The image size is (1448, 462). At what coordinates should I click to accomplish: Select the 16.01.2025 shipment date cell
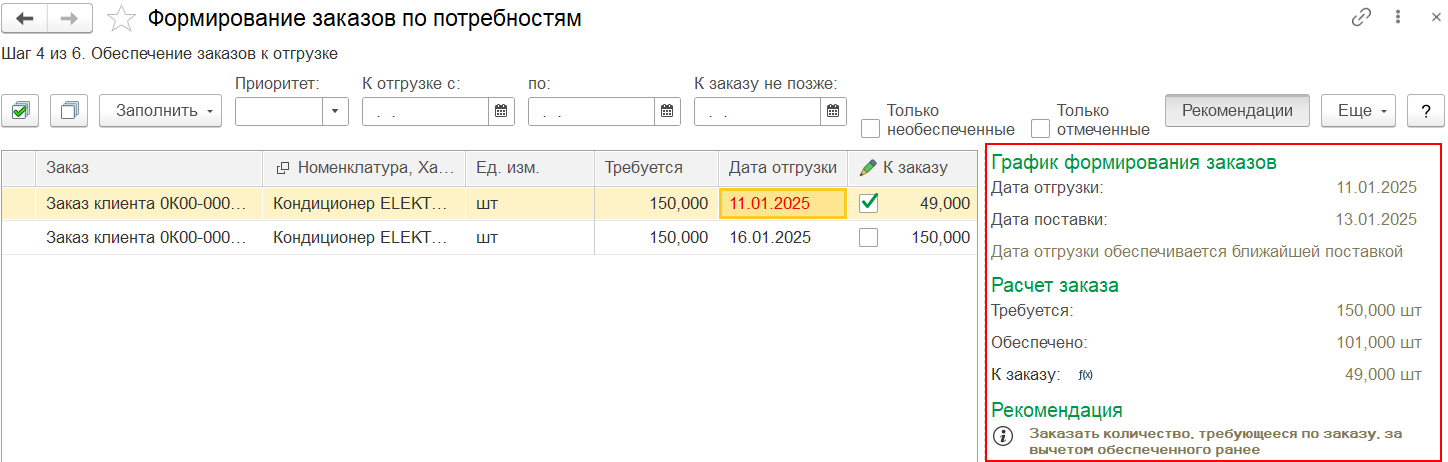(770, 238)
